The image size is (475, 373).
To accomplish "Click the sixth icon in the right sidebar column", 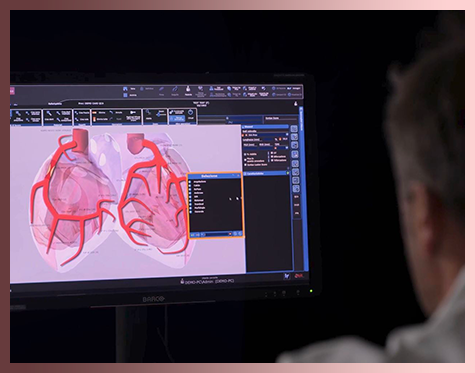I will 296,172.
